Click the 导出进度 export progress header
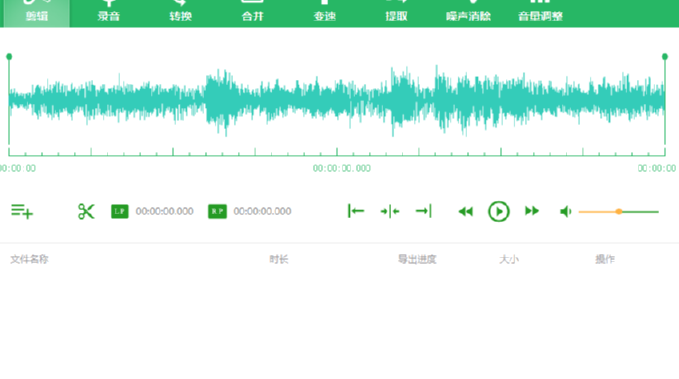The image size is (679, 379). [417, 259]
